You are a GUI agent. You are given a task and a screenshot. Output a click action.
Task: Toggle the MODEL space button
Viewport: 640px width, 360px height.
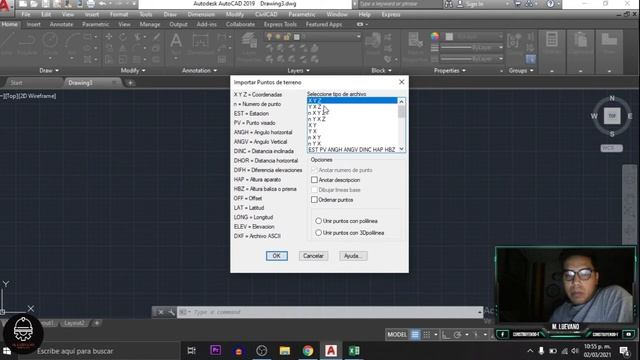397,335
